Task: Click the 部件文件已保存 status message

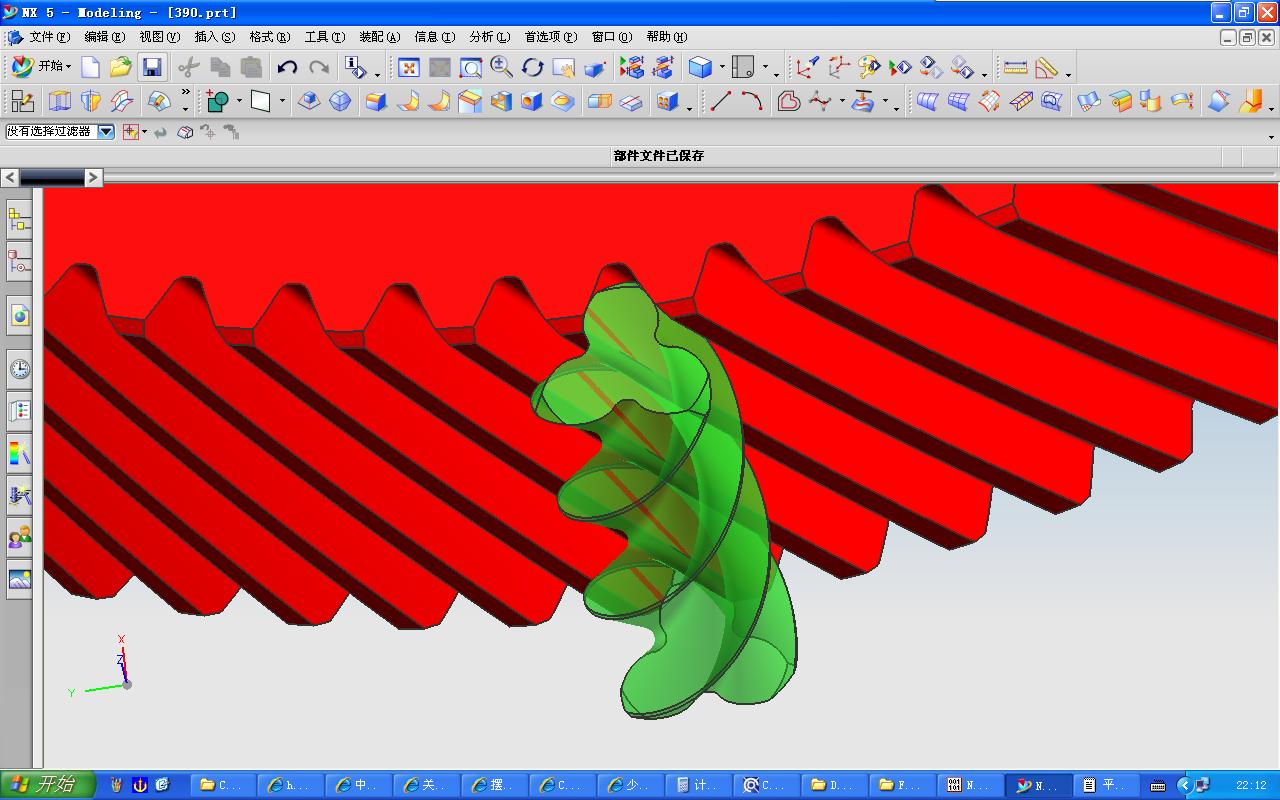Action: click(659, 155)
